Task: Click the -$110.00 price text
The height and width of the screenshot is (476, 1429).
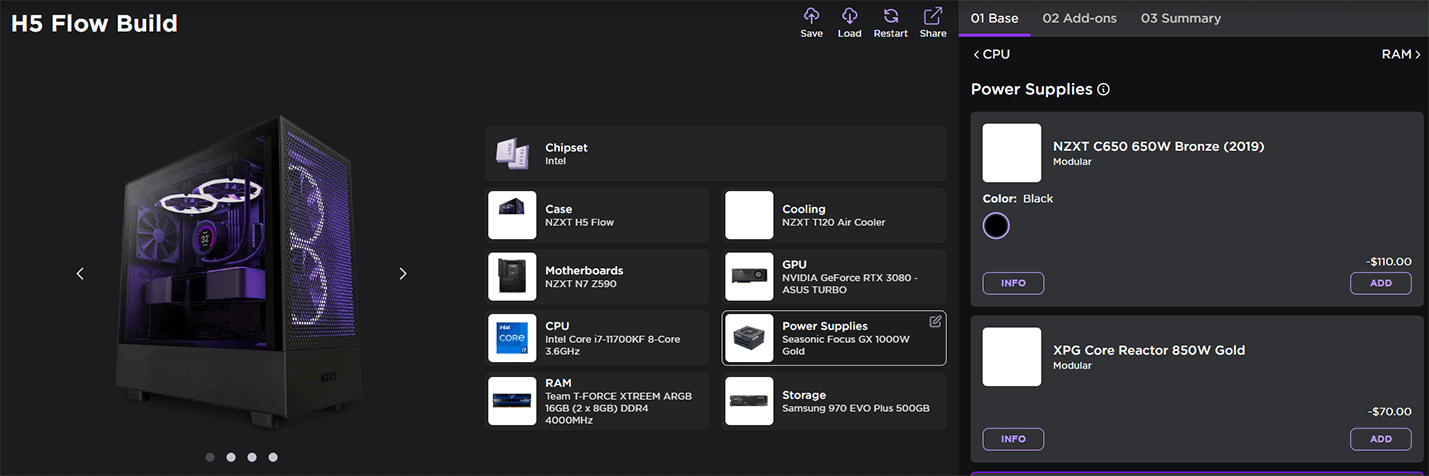Action: [x=1388, y=262]
